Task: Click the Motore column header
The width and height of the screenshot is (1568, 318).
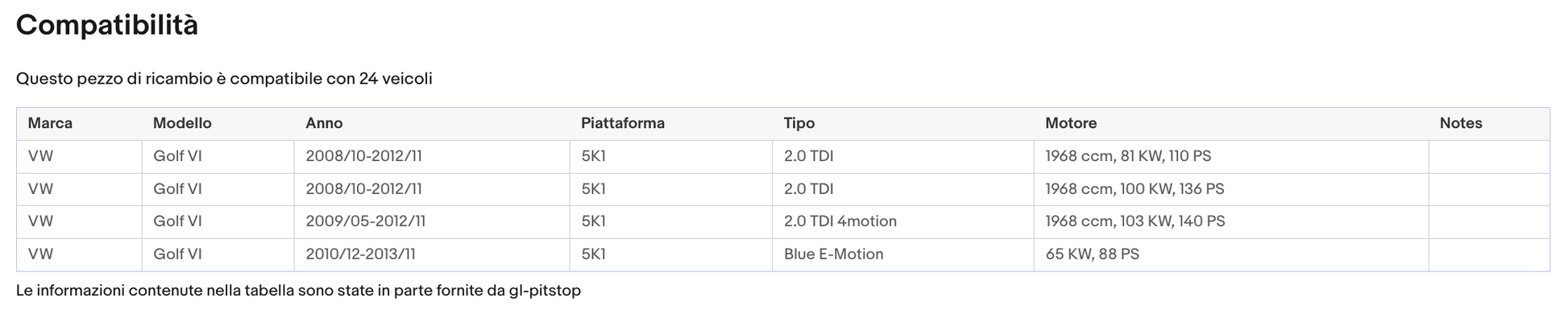Action: pyautogui.click(x=1231, y=124)
